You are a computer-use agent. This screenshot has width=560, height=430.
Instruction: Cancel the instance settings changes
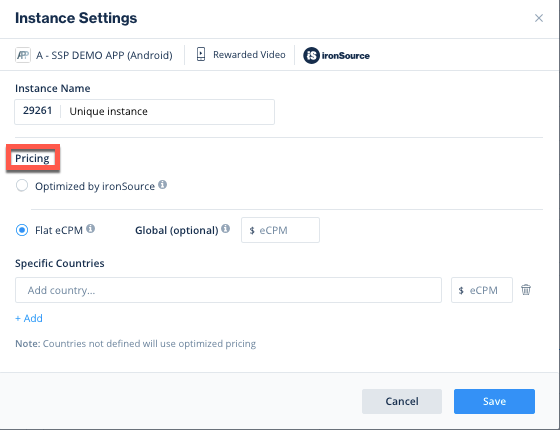click(x=402, y=401)
